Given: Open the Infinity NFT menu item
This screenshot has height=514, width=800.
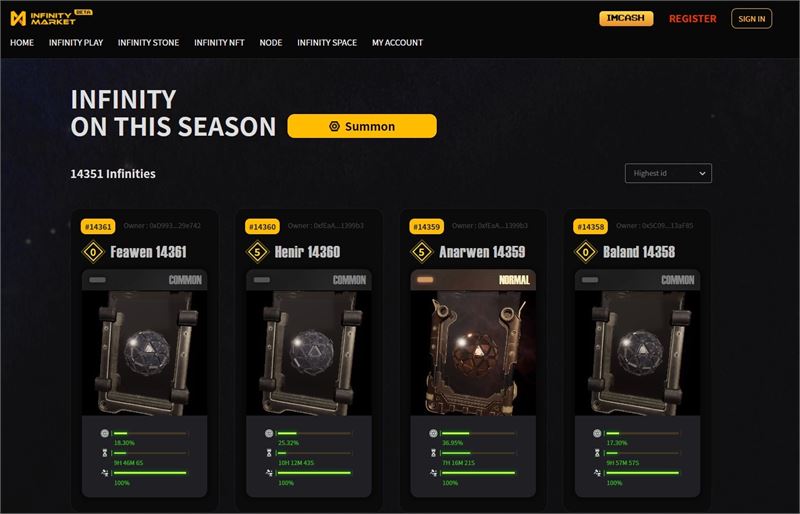Looking at the screenshot, I should click(219, 43).
